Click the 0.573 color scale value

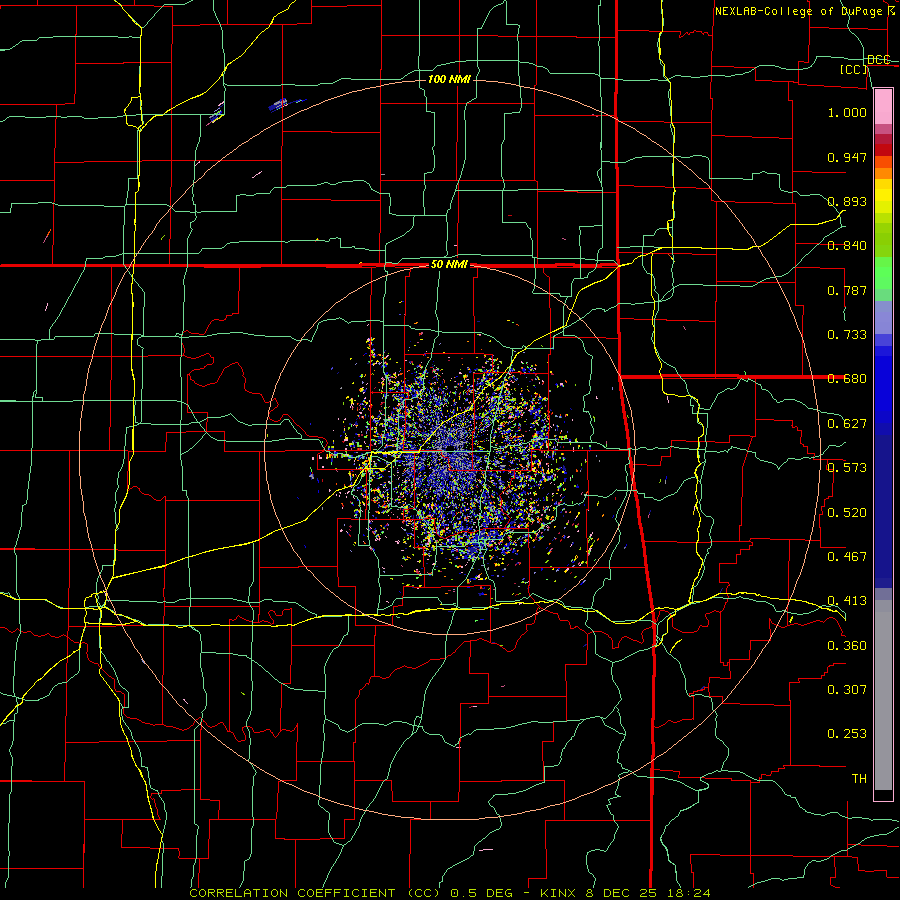(x=847, y=468)
